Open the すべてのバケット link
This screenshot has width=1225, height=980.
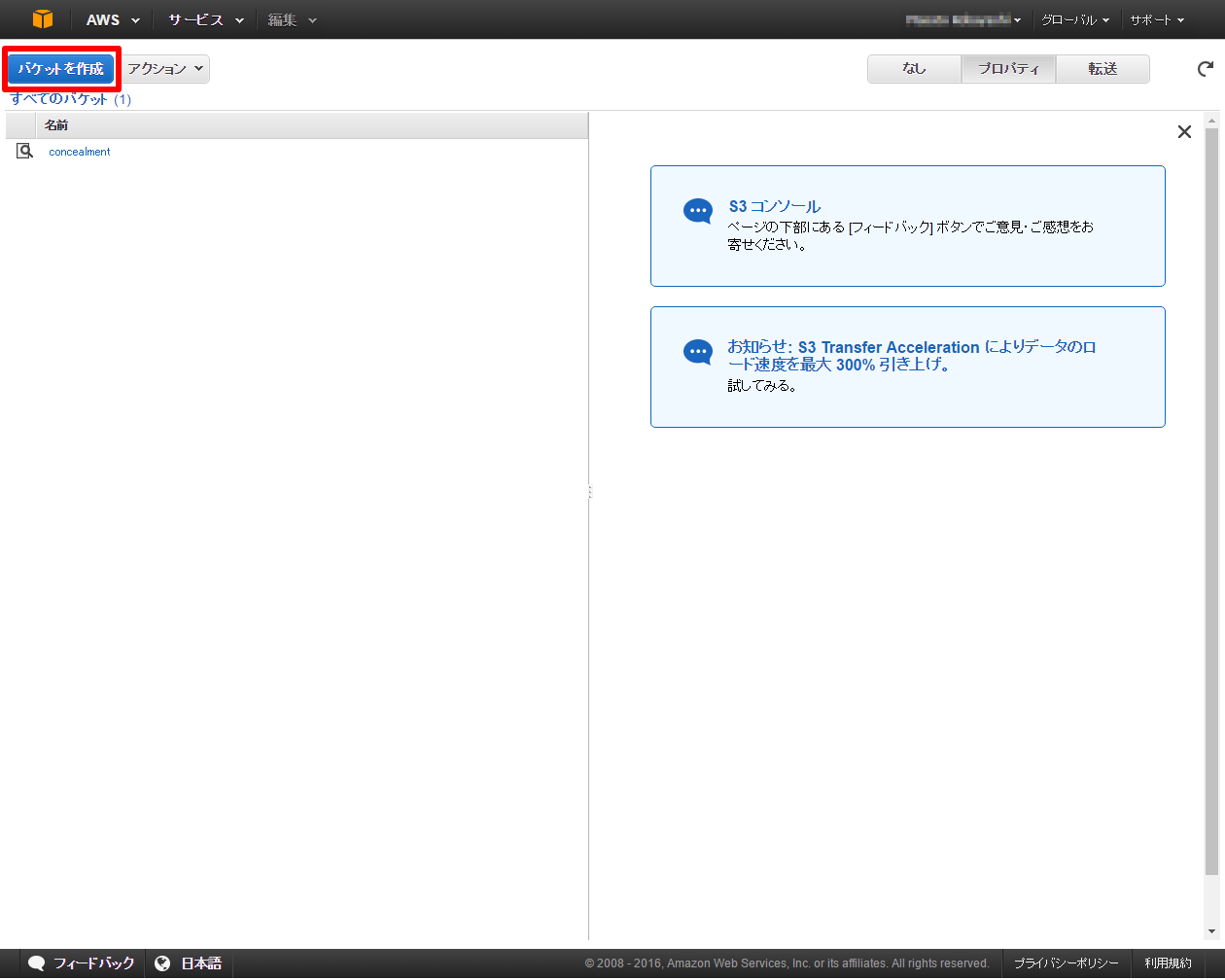pyautogui.click(x=59, y=99)
